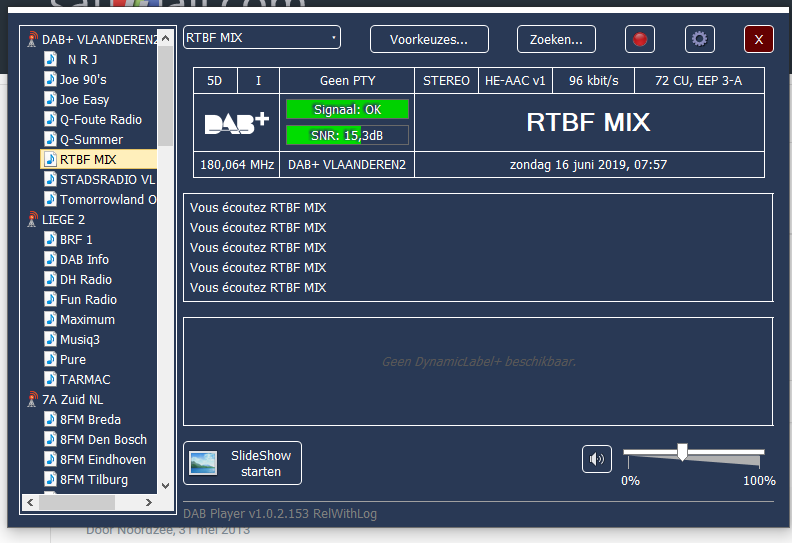This screenshot has width=792, height=543.
Task: Click the music note icon beside 8FM Tilburg
Action: pyautogui.click(x=51, y=479)
